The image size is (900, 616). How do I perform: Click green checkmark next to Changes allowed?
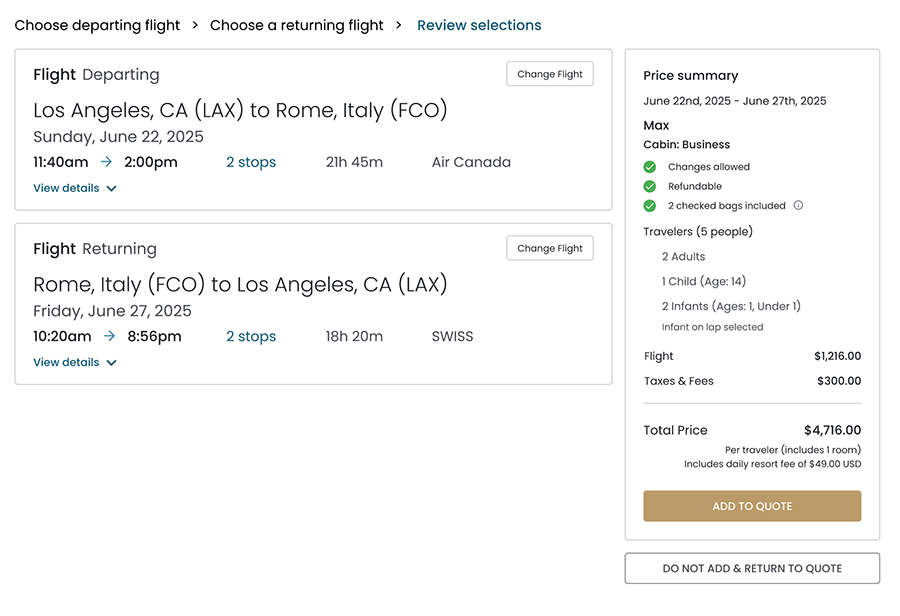[x=650, y=167]
